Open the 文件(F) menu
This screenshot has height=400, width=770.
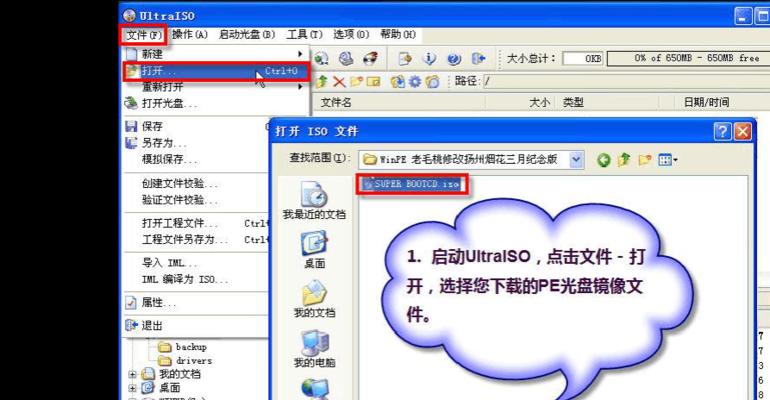[x=144, y=35]
